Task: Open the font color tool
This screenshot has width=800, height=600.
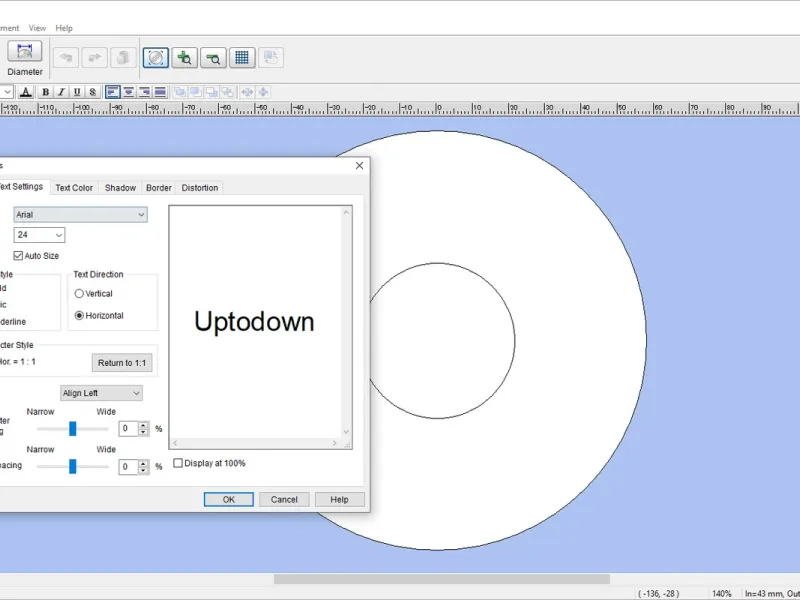Action: point(26,92)
